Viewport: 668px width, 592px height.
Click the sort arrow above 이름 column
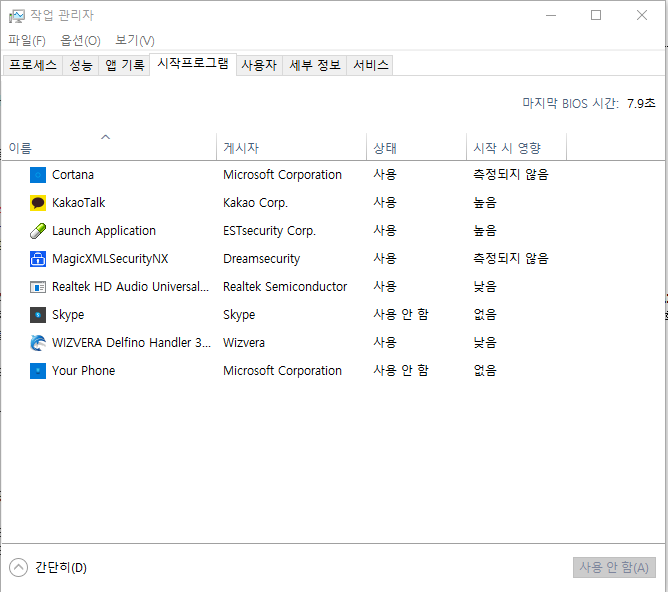[x=105, y=137]
